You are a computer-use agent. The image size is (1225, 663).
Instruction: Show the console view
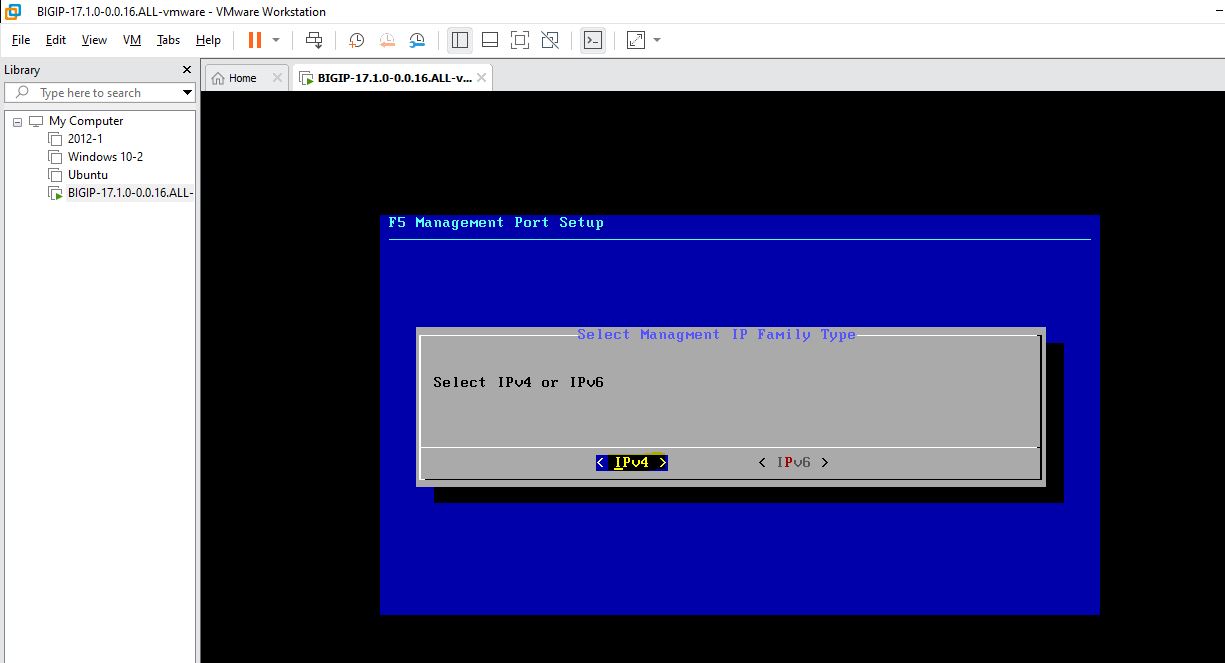(593, 40)
